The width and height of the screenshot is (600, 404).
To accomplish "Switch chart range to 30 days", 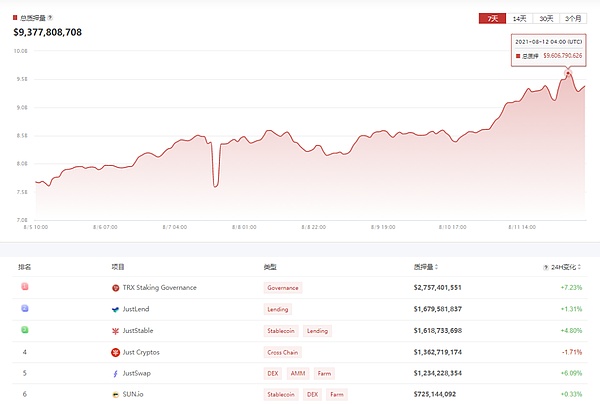I will pos(546,18).
